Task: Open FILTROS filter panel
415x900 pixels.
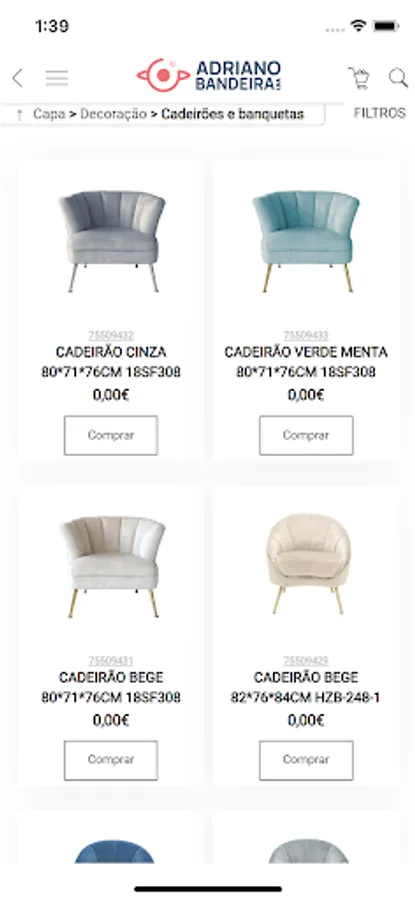Action: [379, 113]
